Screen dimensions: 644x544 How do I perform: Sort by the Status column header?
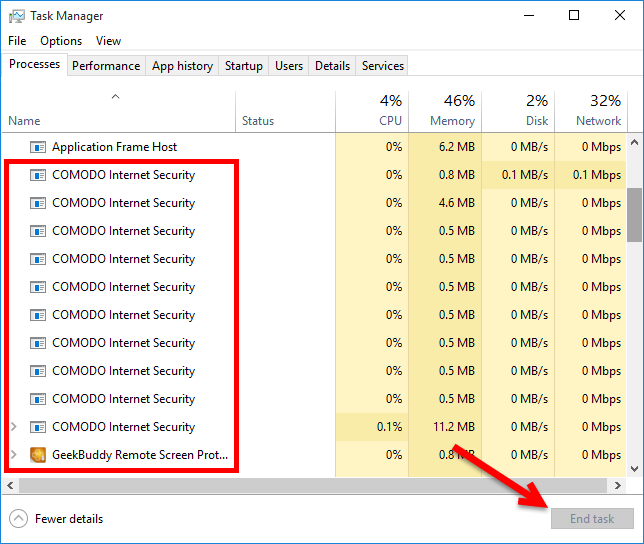click(x=285, y=112)
